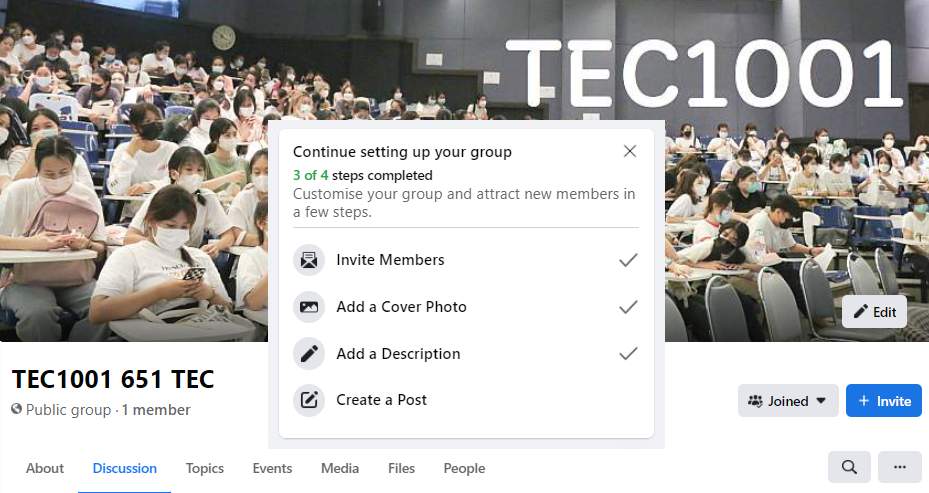Close the group setup panel
The height and width of the screenshot is (493, 929).
coord(629,152)
